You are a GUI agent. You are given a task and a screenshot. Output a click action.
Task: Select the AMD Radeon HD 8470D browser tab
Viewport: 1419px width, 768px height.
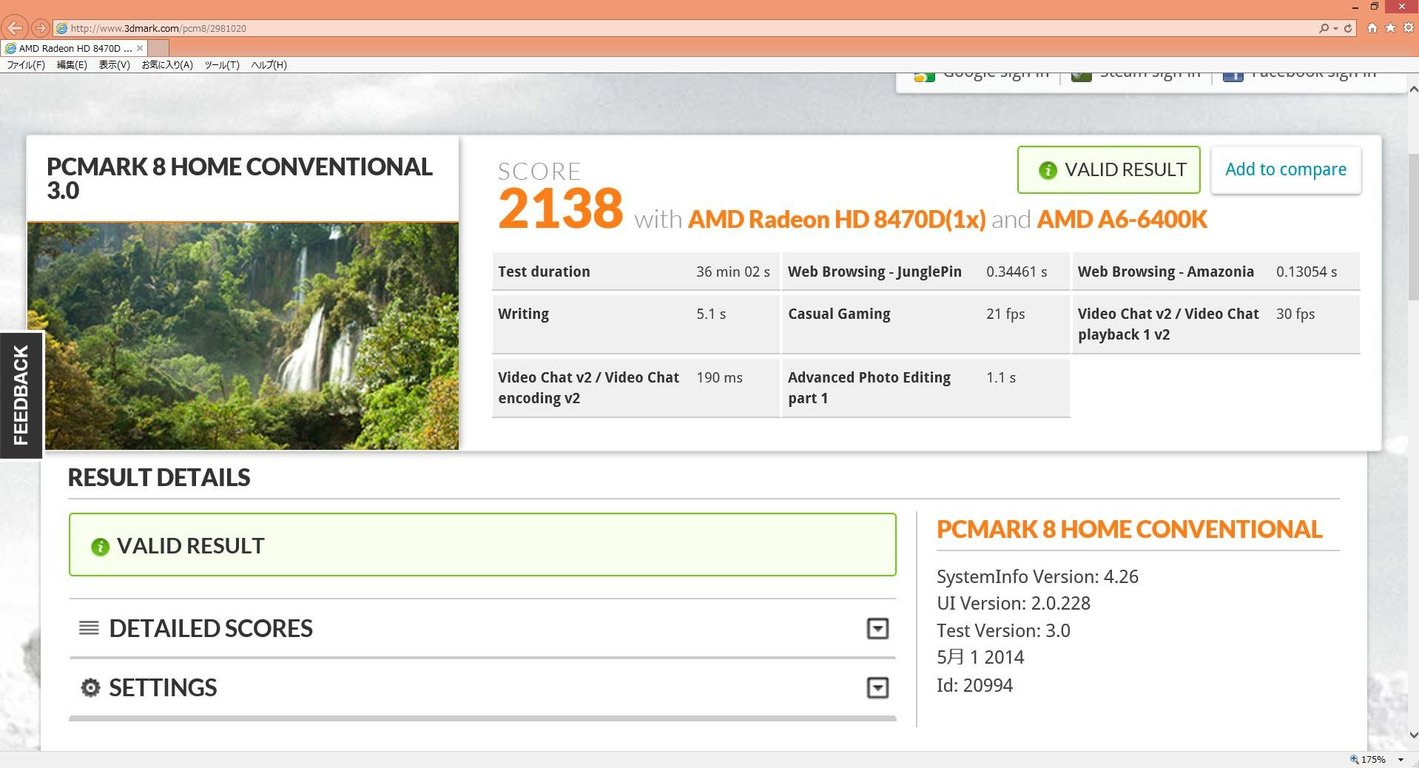[75, 48]
